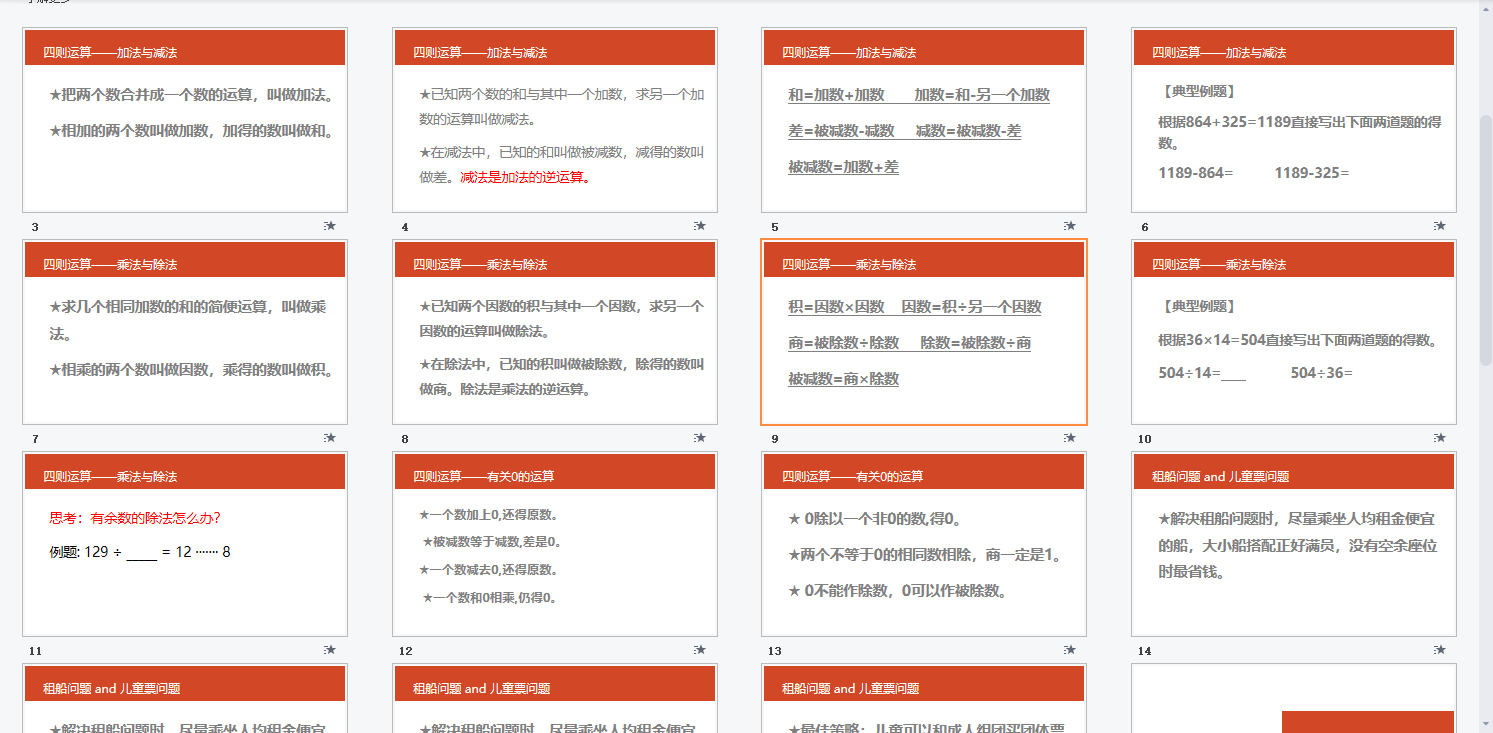Select slide 5 with 和=加数+加数 formulas
Viewport: 1493px width, 733px height.
[924, 120]
